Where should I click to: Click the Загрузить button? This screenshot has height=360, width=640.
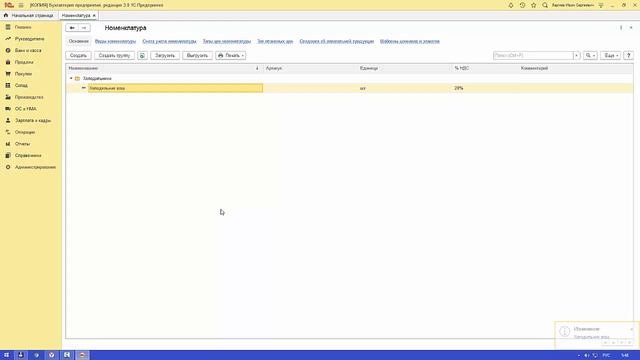(x=165, y=55)
